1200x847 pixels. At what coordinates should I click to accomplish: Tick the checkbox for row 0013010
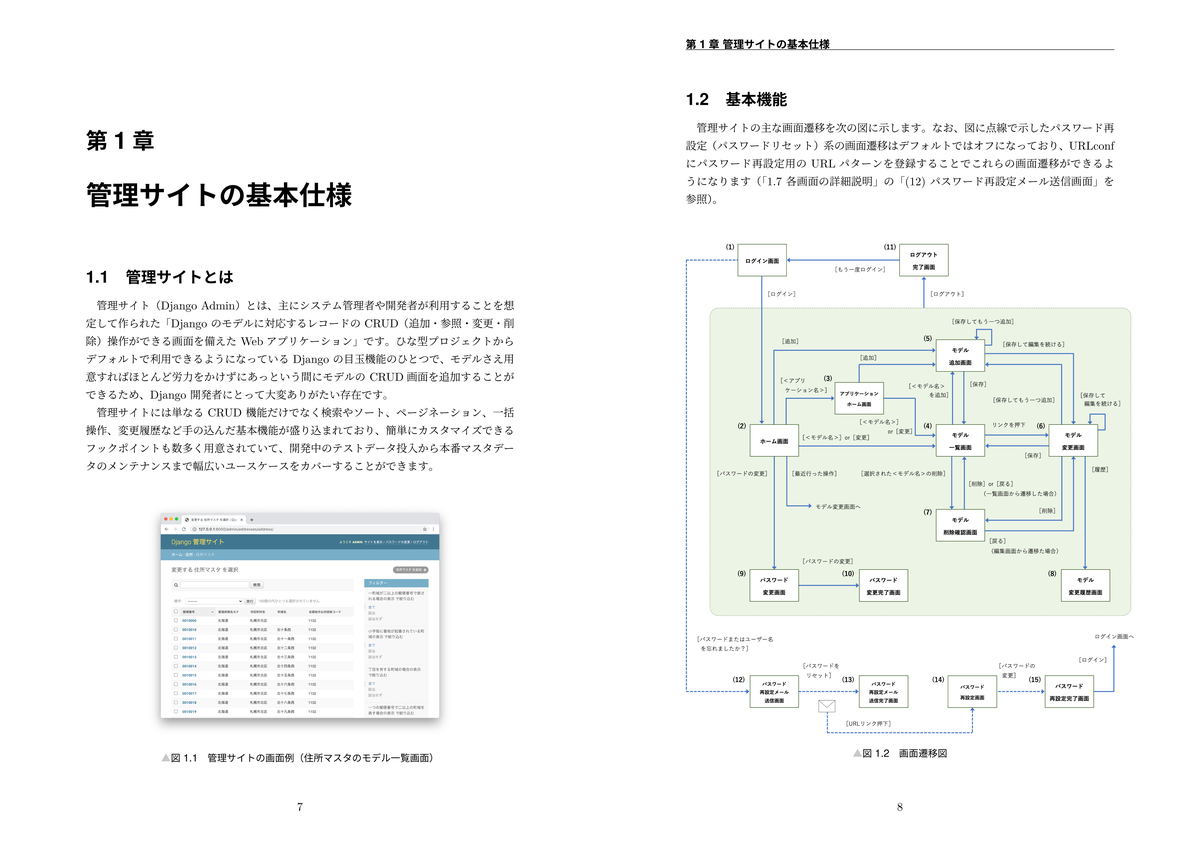pos(176,629)
